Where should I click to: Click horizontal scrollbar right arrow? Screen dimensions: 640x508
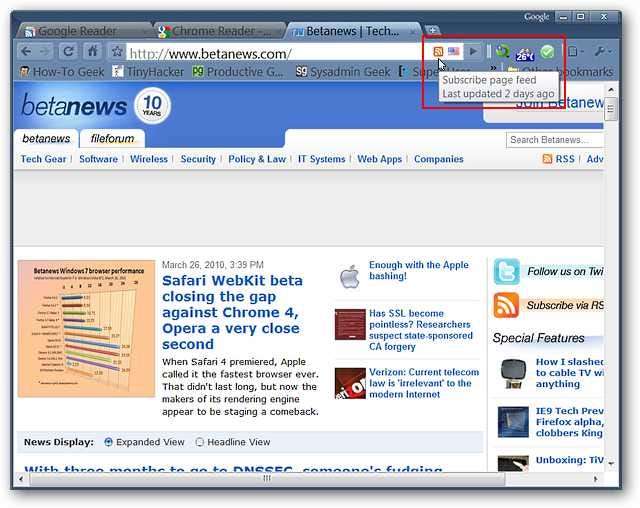click(596, 479)
